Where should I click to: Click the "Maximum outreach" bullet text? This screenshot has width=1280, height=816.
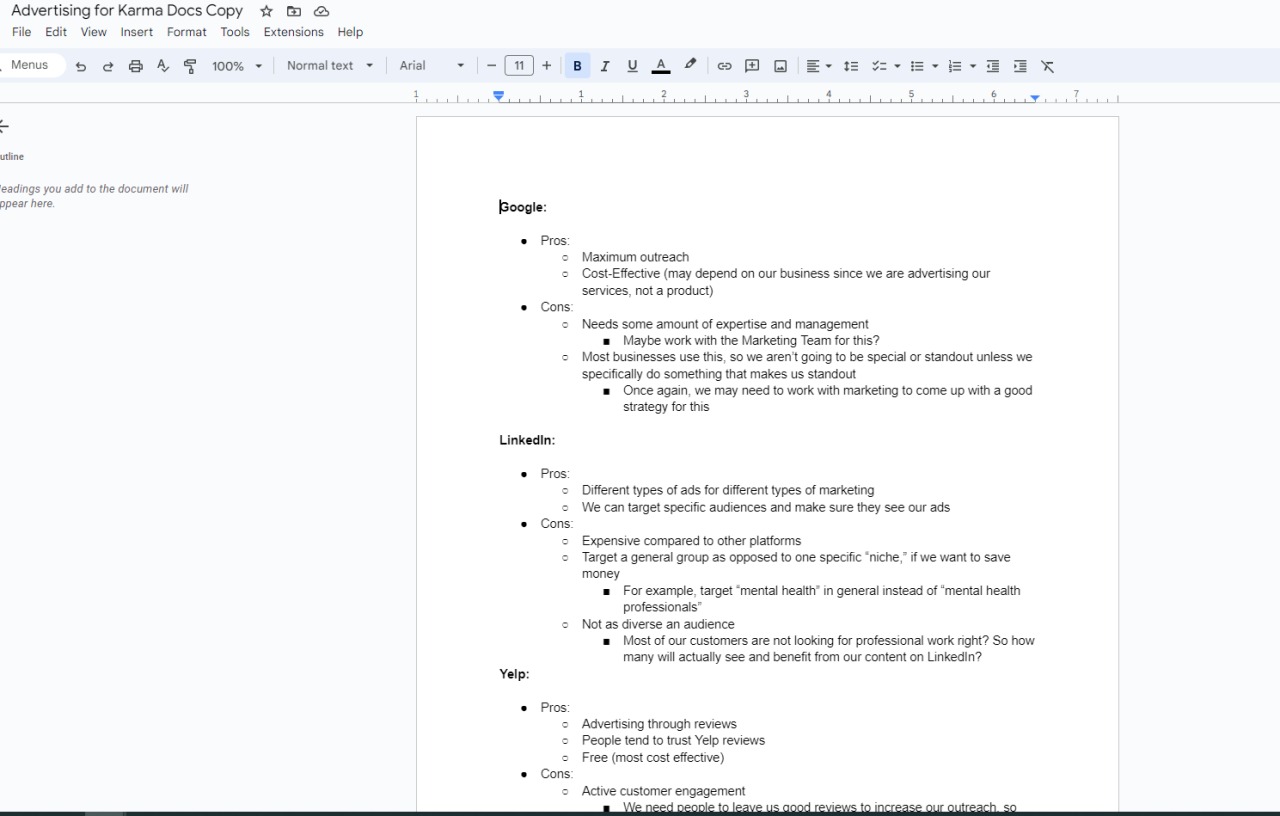[x=635, y=257]
